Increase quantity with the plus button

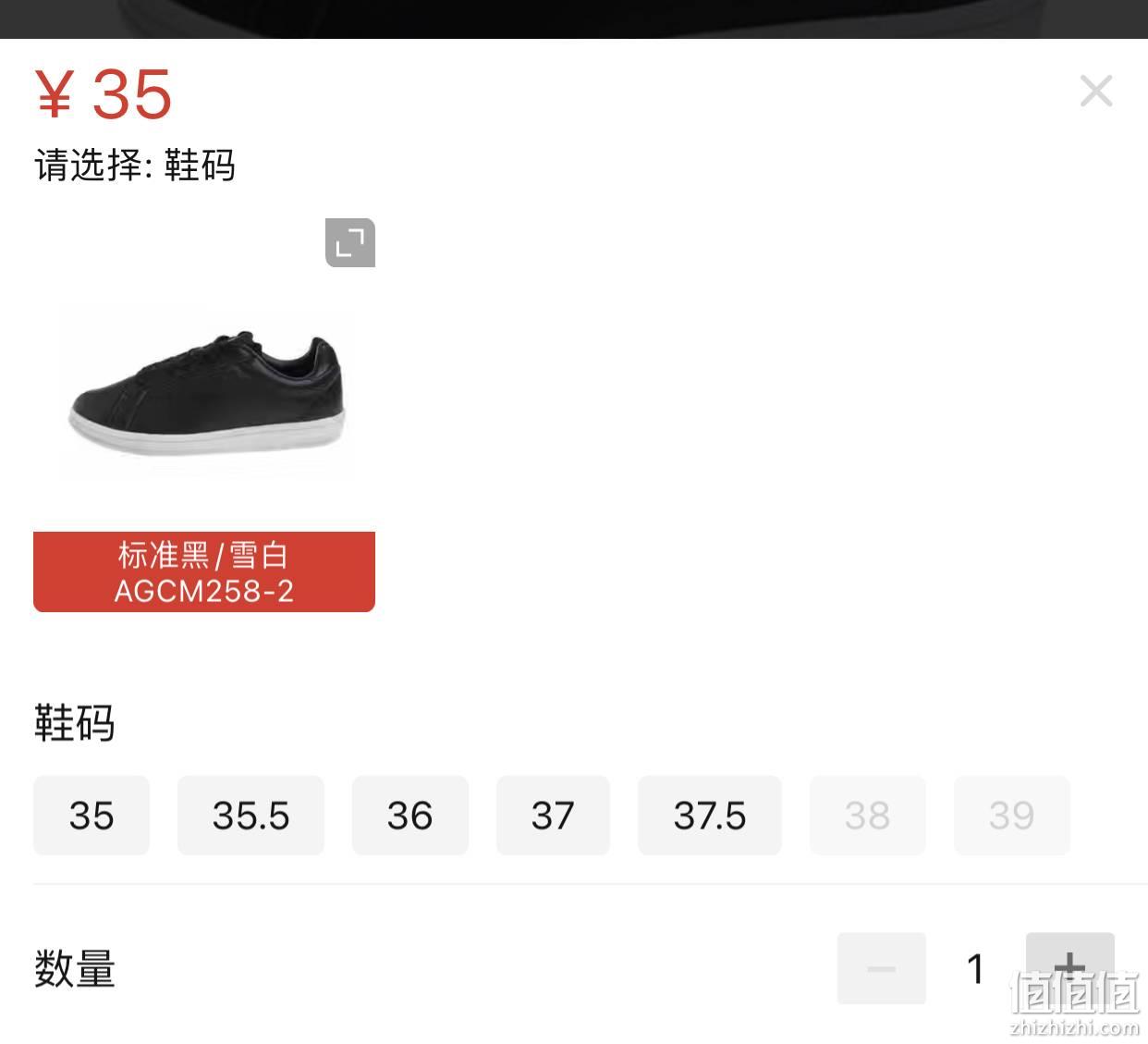(x=1070, y=968)
